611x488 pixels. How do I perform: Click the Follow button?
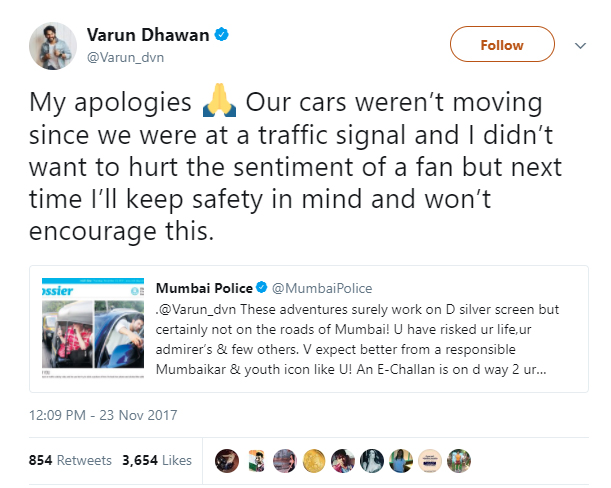[502, 44]
